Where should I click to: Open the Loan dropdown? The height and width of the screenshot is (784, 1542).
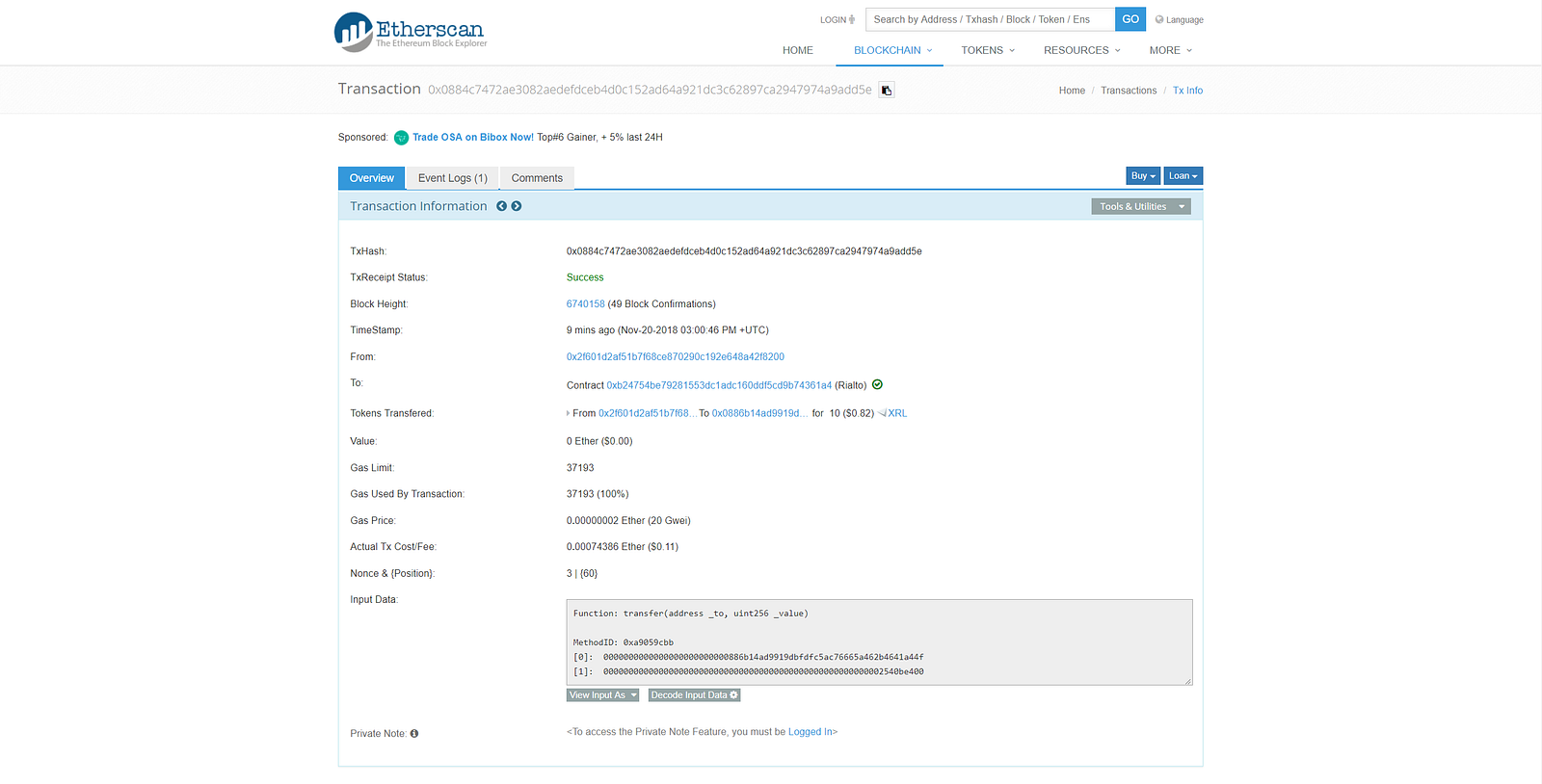(1183, 176)
